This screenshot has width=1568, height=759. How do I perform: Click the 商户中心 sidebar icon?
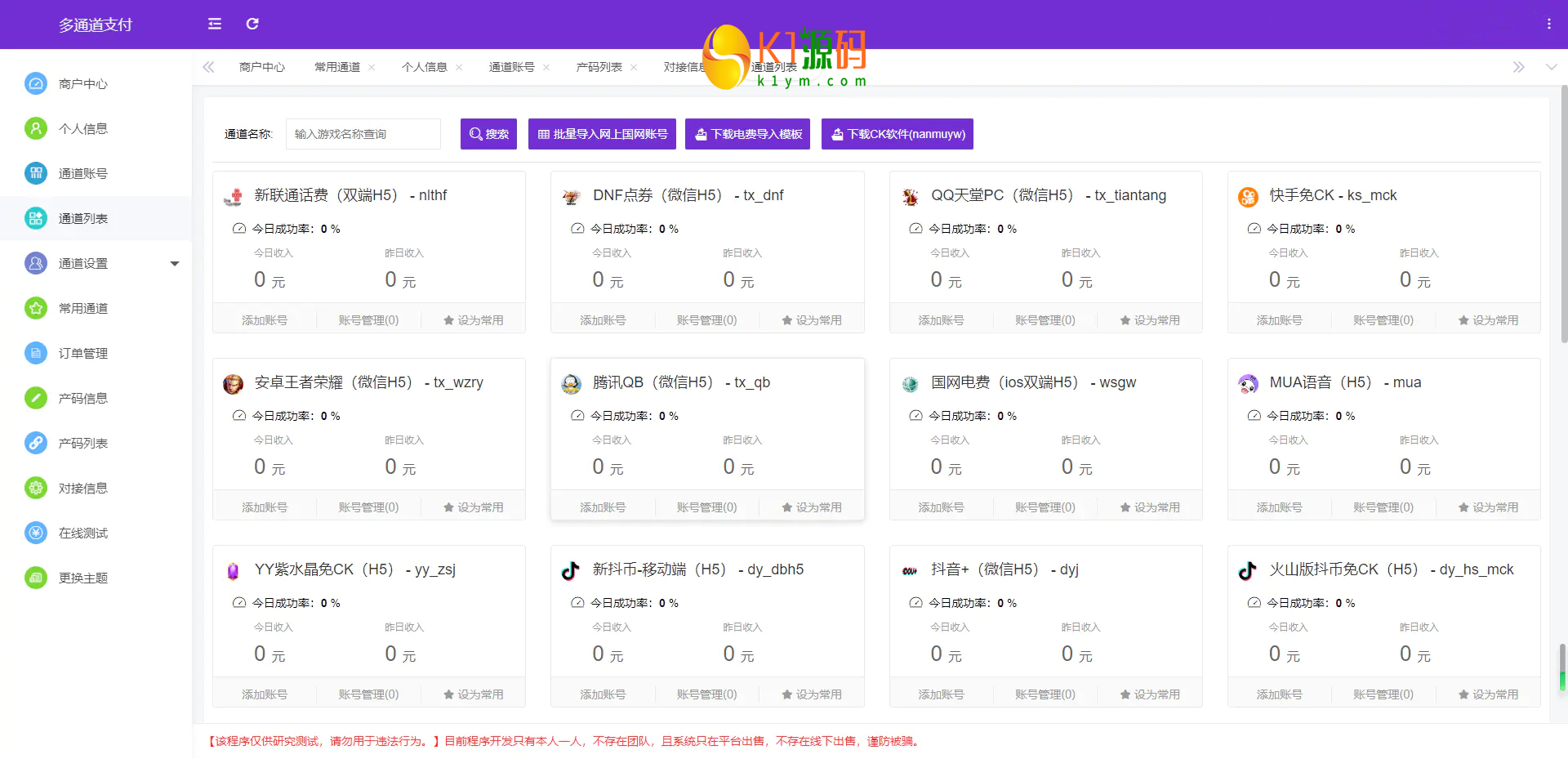point(35,83)
